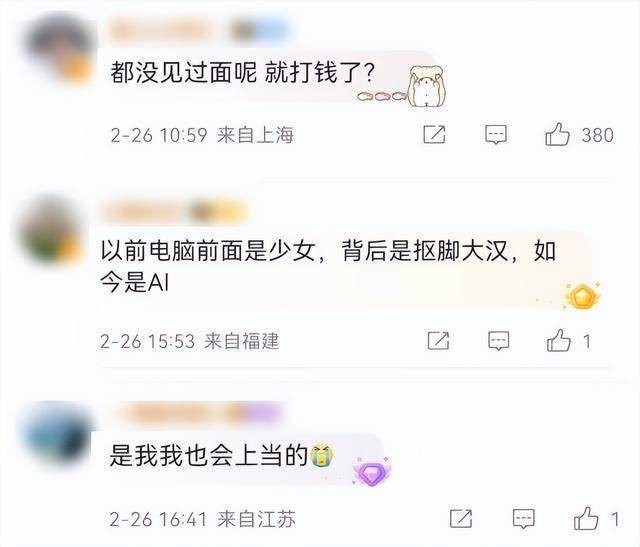Click the gold badge on the second comment

click(582, 296)
